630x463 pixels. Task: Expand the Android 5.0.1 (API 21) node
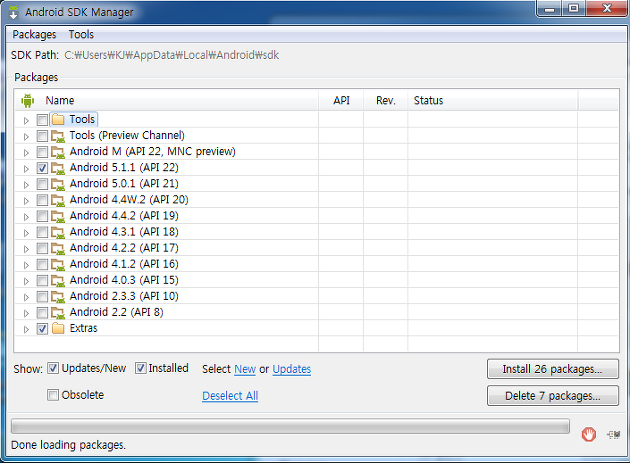click(26, 184)
